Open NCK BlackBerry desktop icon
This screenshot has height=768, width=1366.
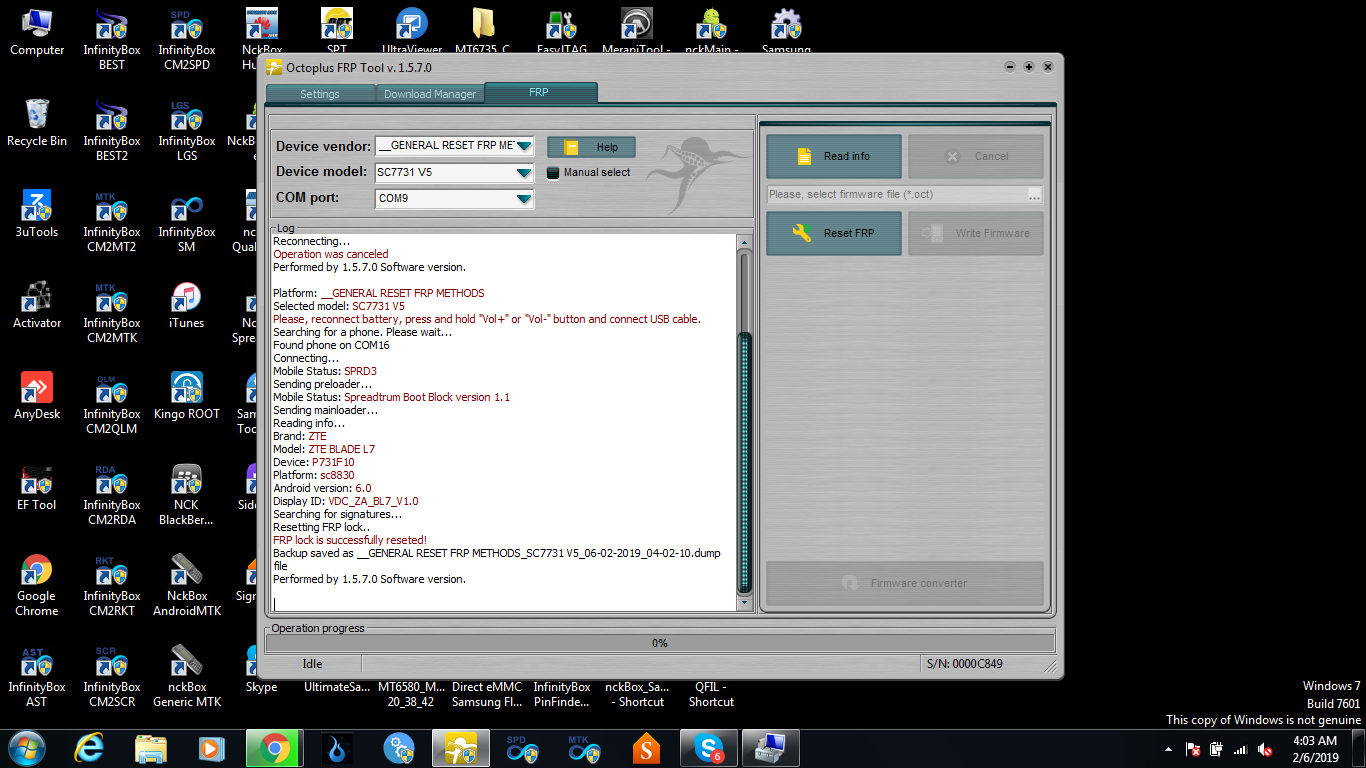(187, 494)
